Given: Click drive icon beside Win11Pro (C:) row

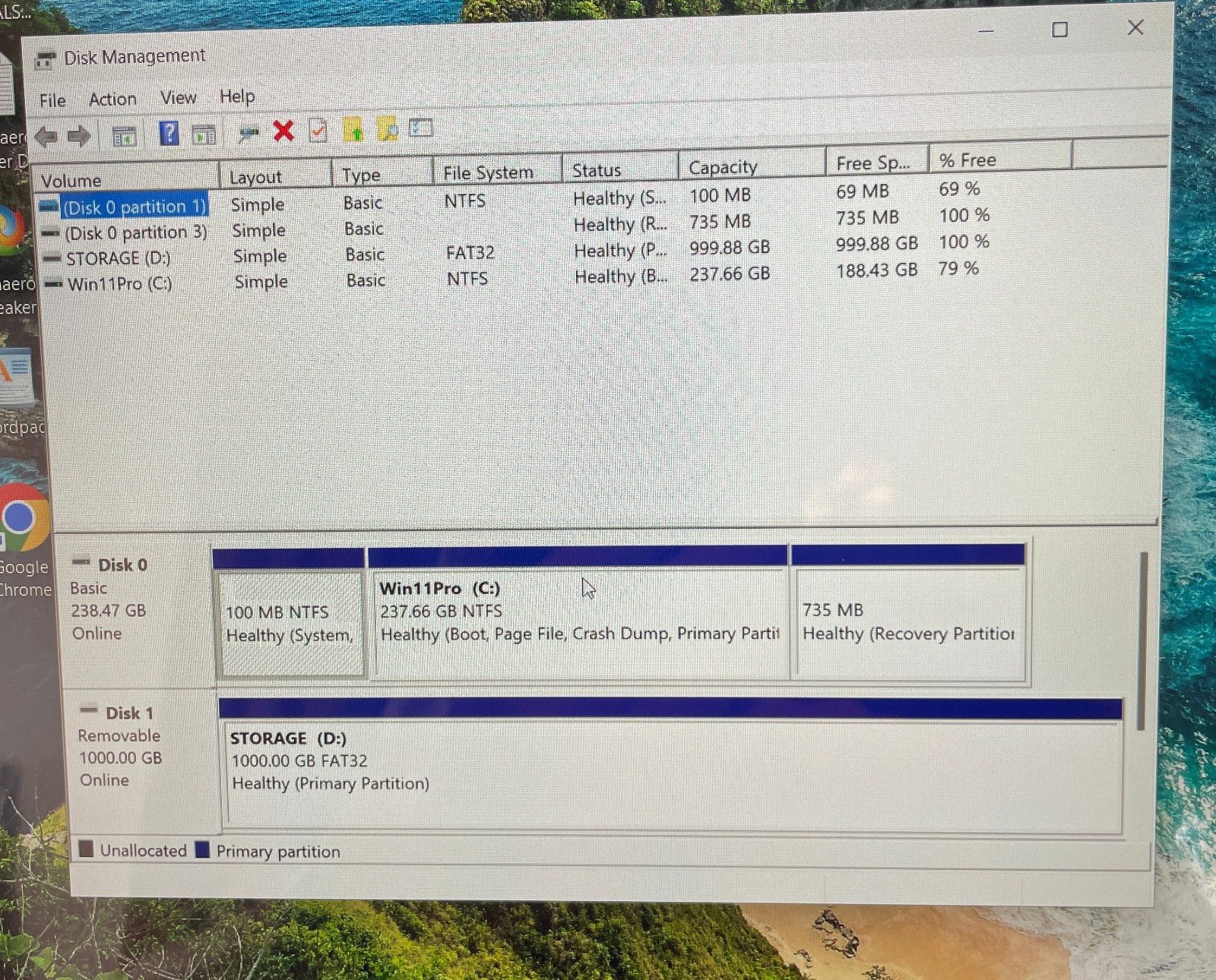Looking at the screenshot, I should (53, 285).
